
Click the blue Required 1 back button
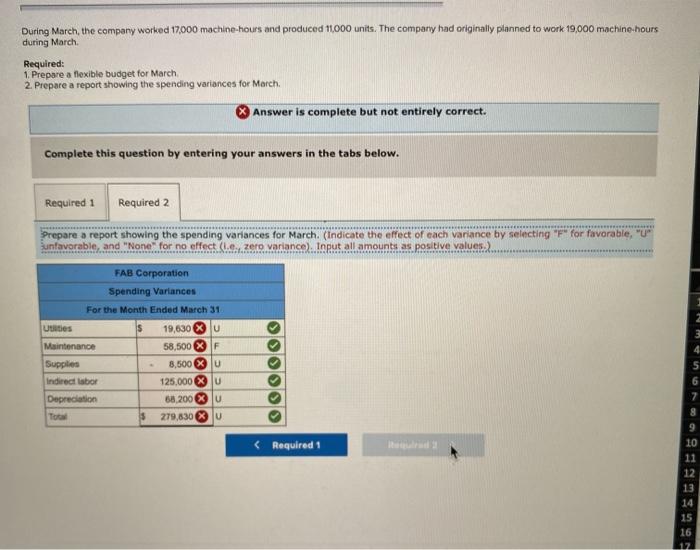pos(286,445)
